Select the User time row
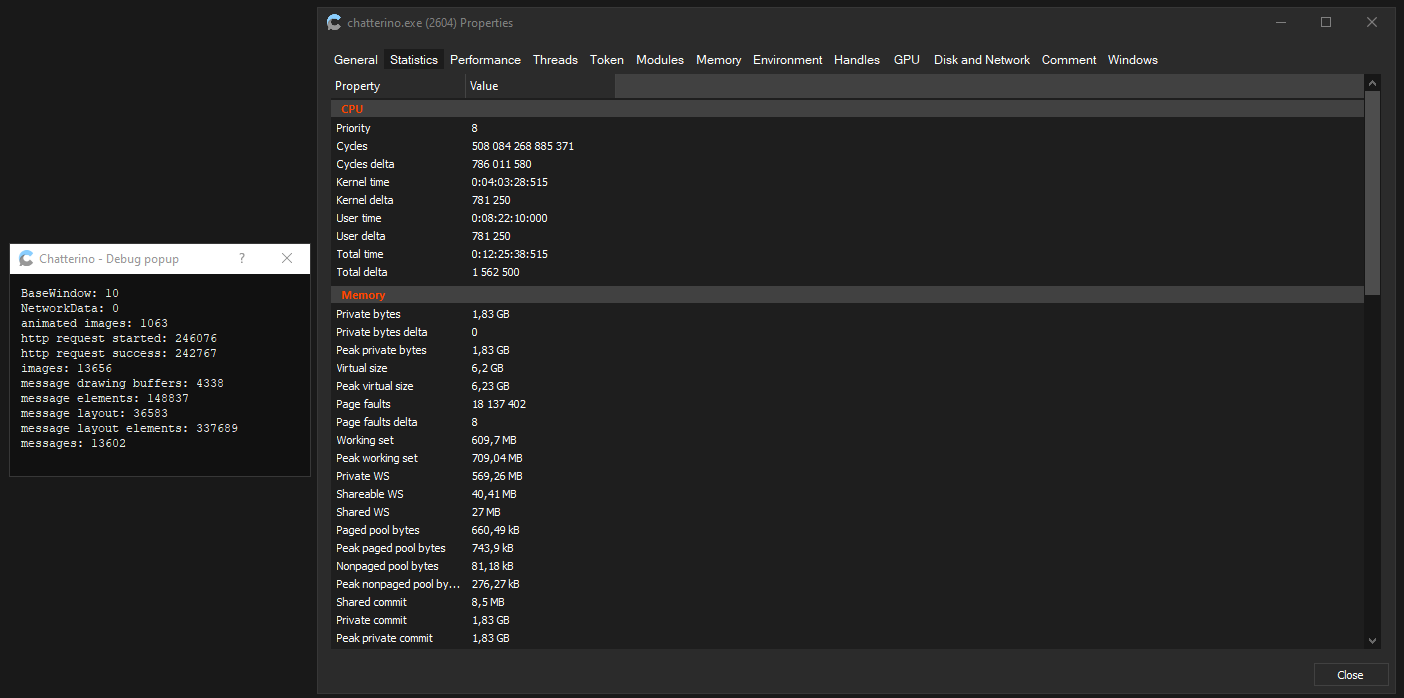This screenshot has width=1404, height=698. [847, 218]
